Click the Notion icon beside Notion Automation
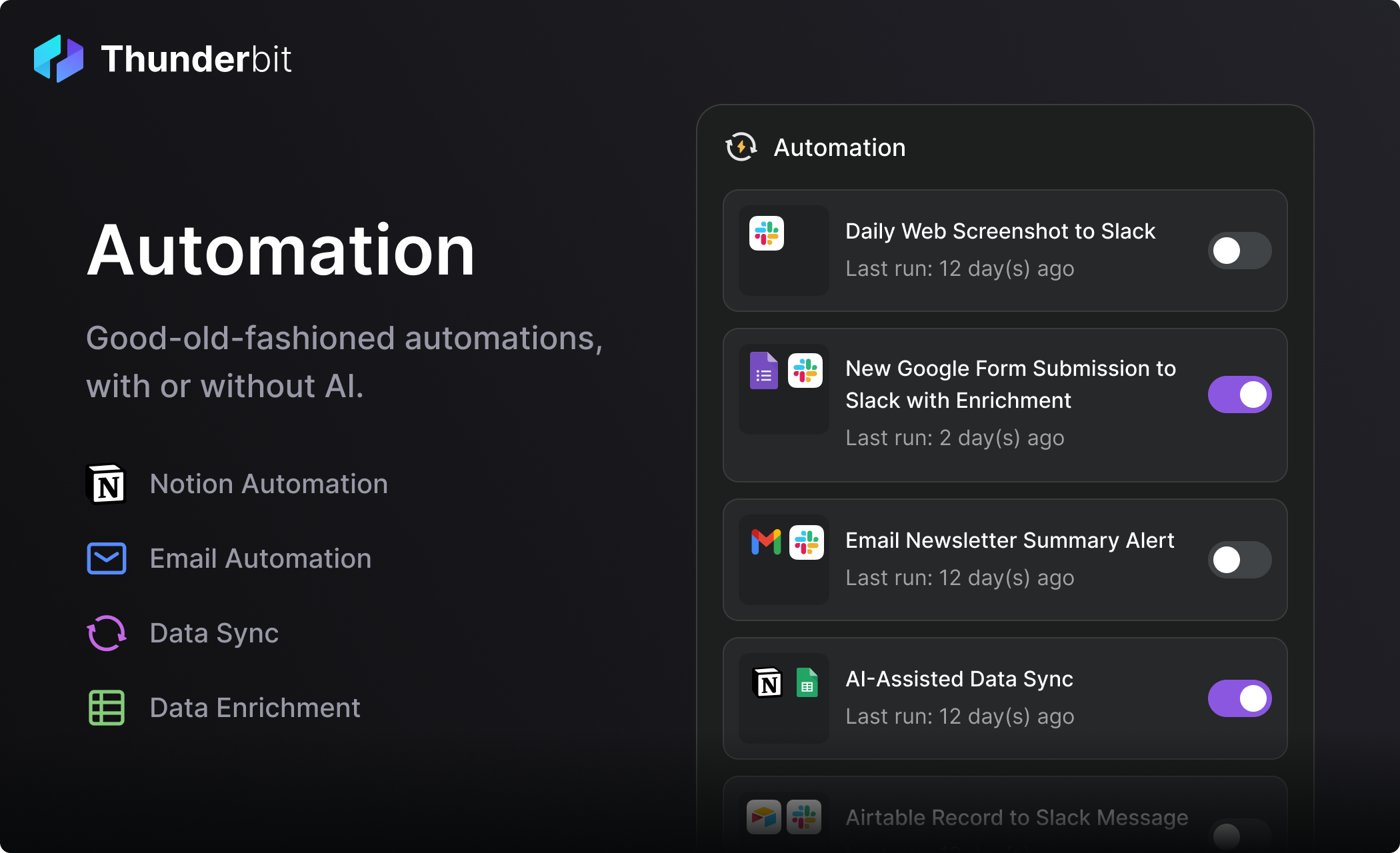This screenshot has width=1400, height=853. (x=106, y=484)
